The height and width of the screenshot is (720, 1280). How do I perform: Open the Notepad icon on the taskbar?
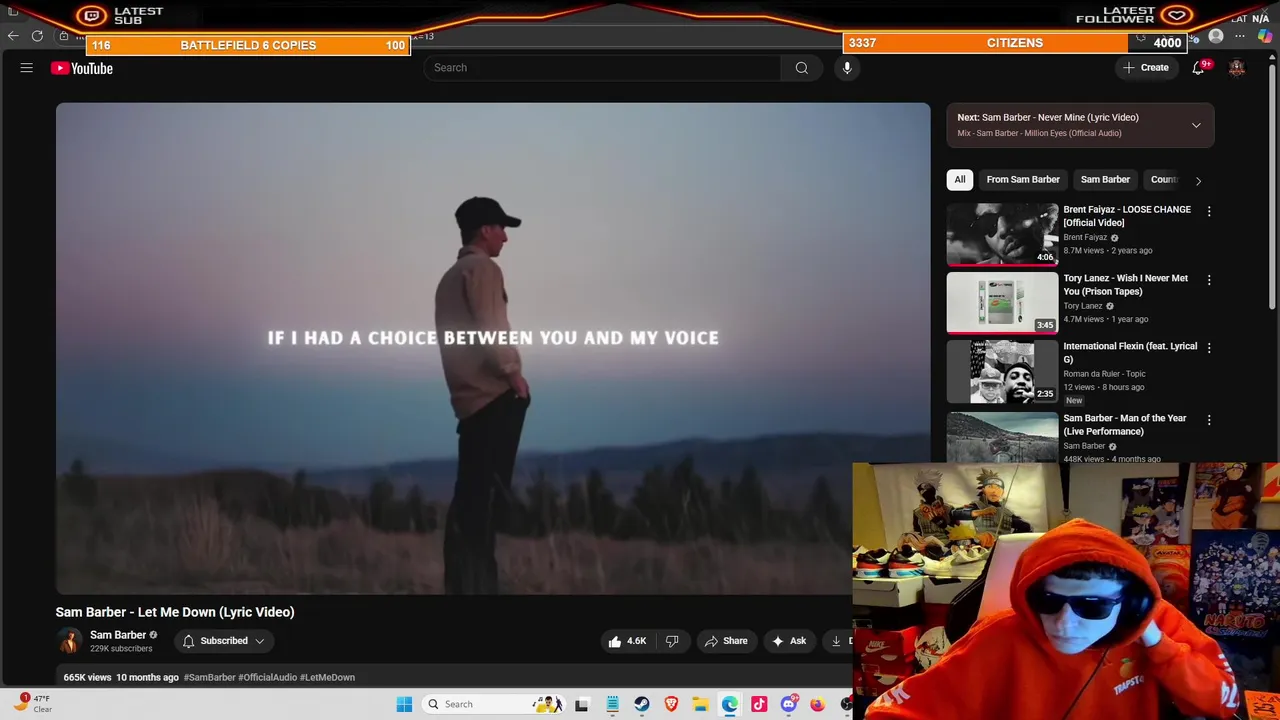[x=612, y=704]
